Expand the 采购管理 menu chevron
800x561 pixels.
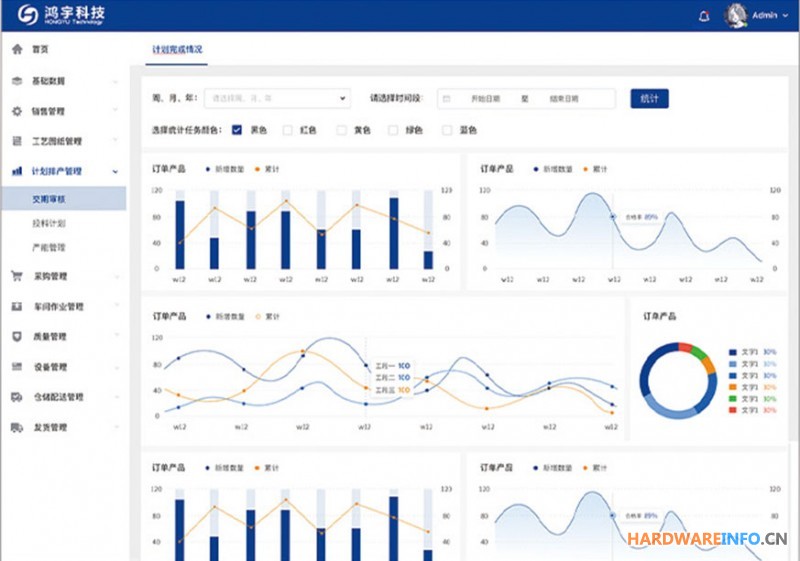(117, 276)
